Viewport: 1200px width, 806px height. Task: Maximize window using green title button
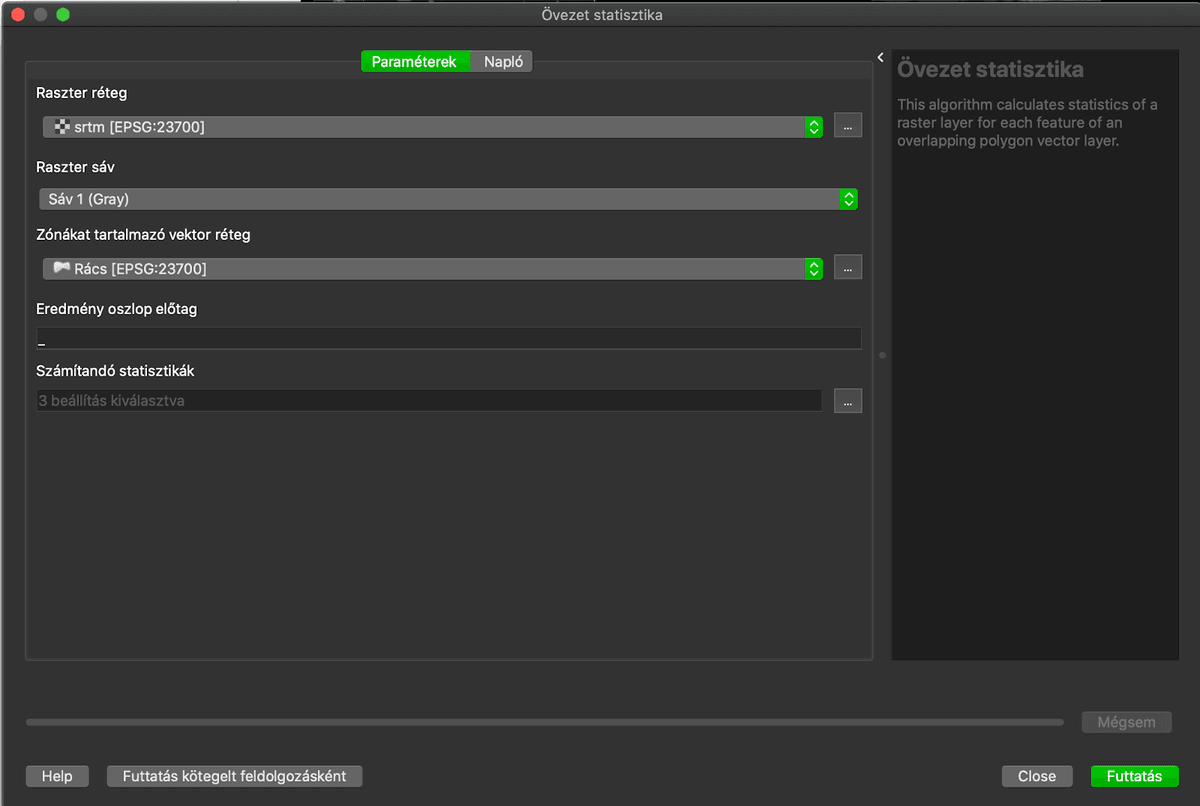coord(63,15)
